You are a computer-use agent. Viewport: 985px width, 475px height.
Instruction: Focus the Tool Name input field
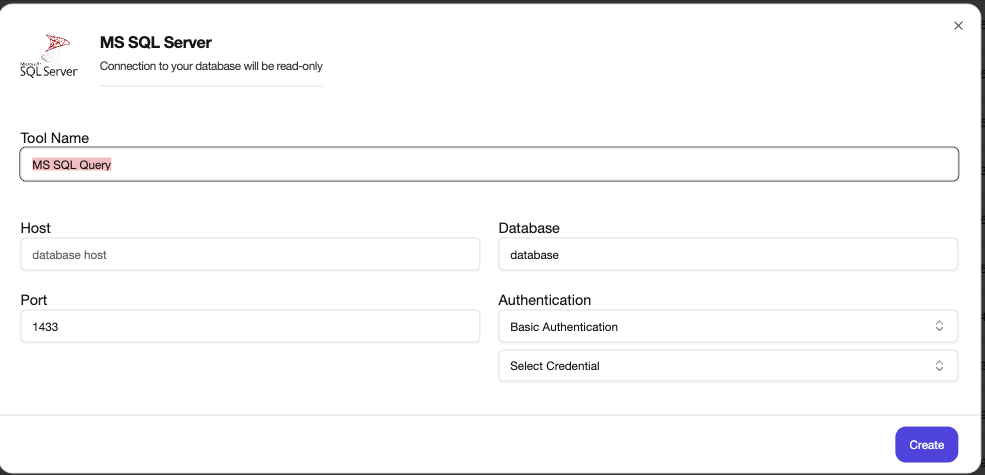(x=489, y=165)
